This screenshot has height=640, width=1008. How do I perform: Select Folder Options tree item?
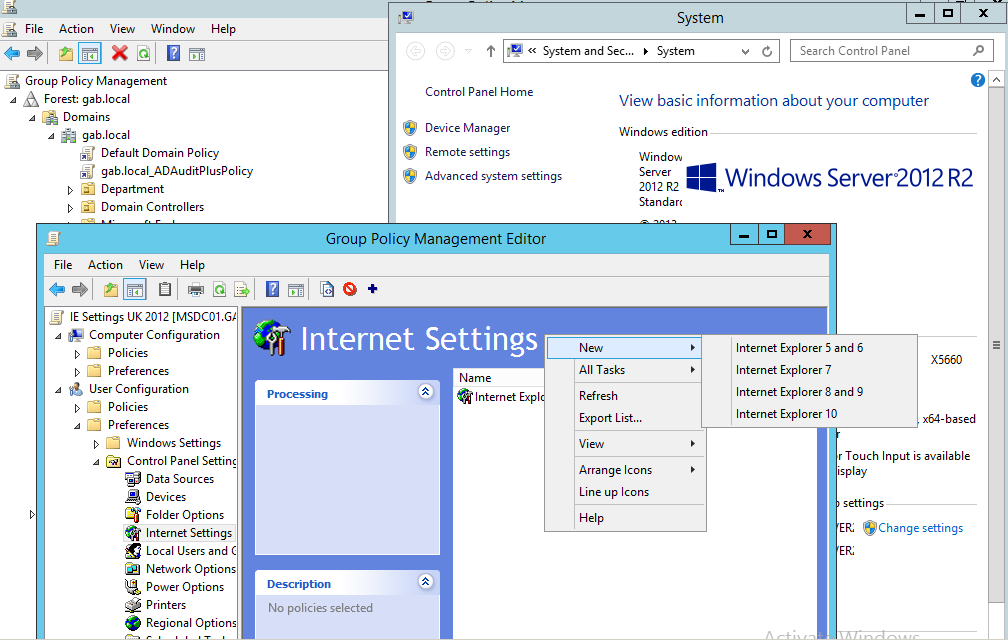click(184, 515)
